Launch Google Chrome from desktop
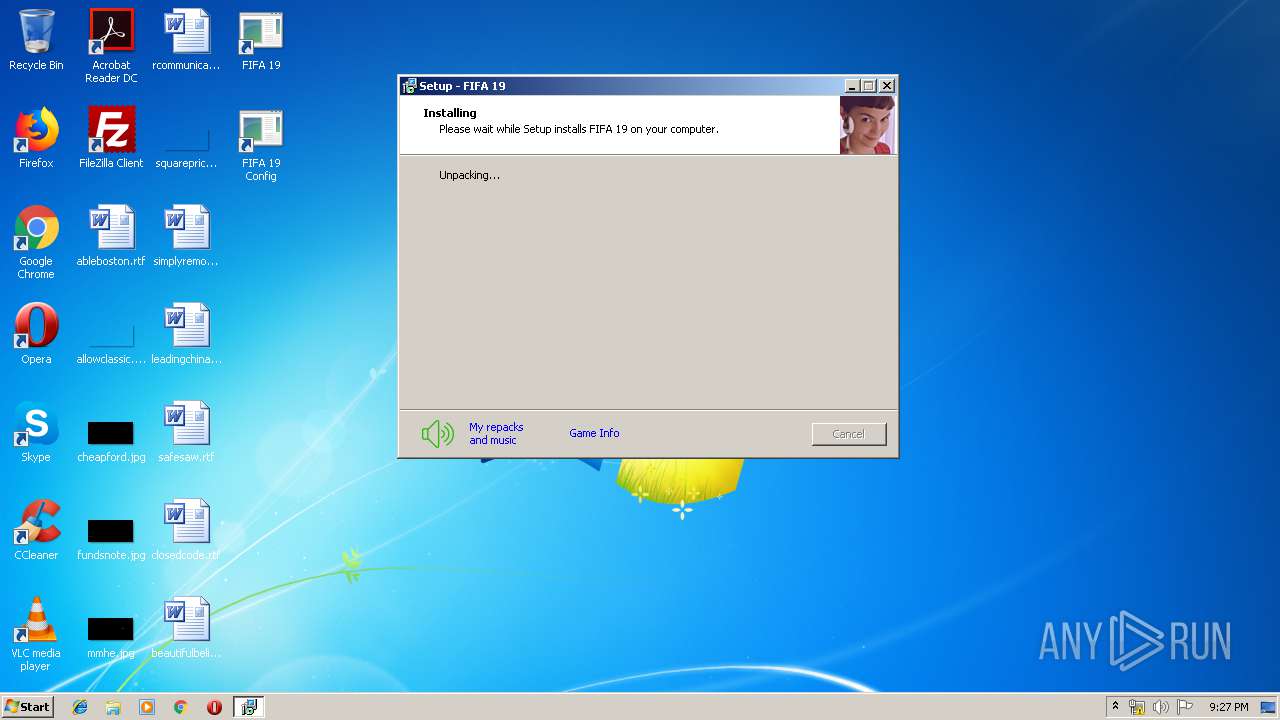Image resolution: width=1280 pixels, height=720 pixels. pyautogui.click(x=36, y=243)
